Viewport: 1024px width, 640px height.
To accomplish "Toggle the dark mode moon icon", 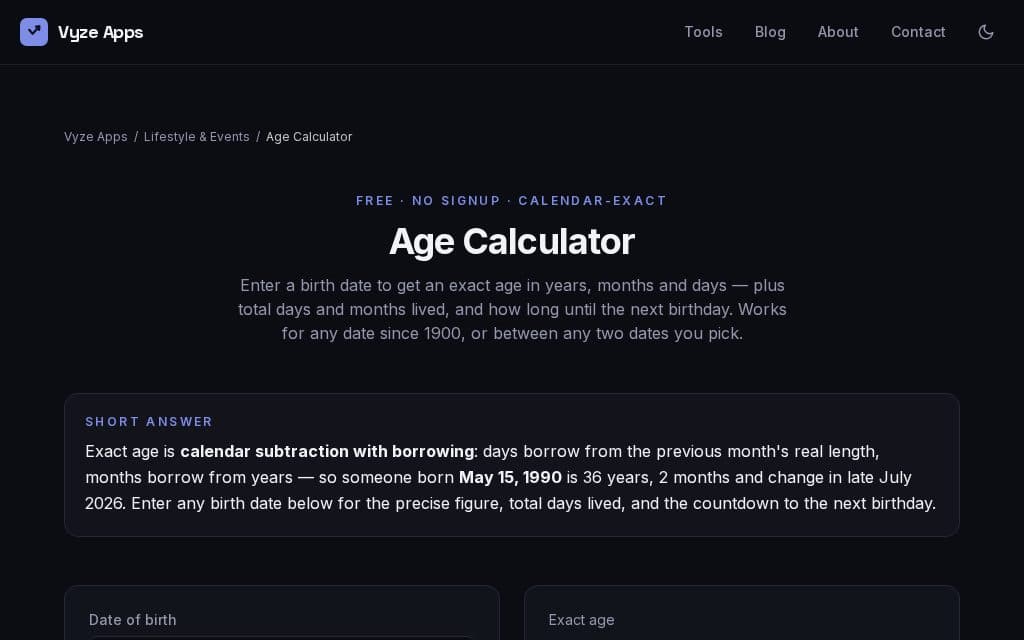I will coord(985,32).
